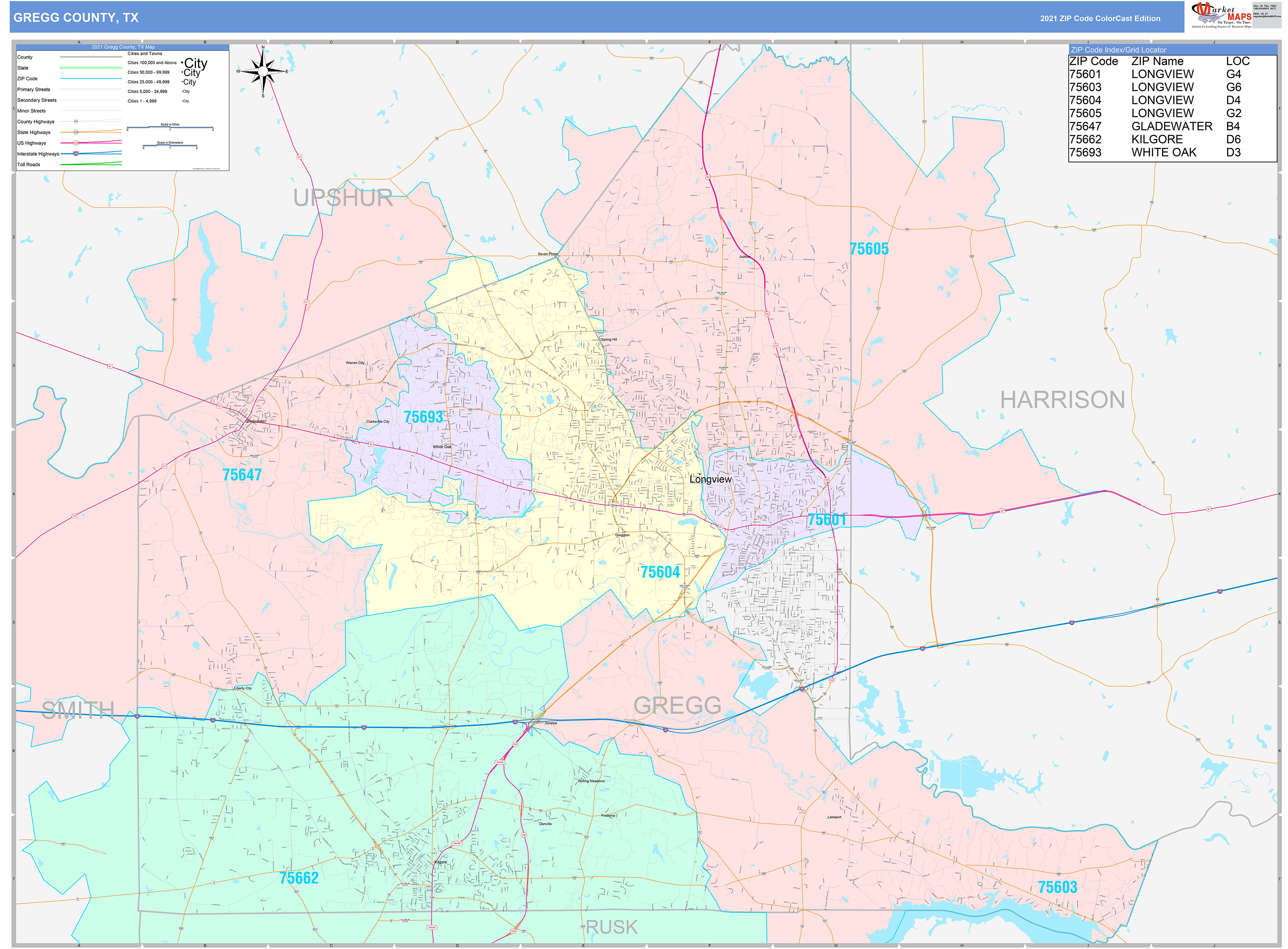The image size is (1288, 949).
Task: Click "Minor Streets" in the legend
Action: click(32, 111)
